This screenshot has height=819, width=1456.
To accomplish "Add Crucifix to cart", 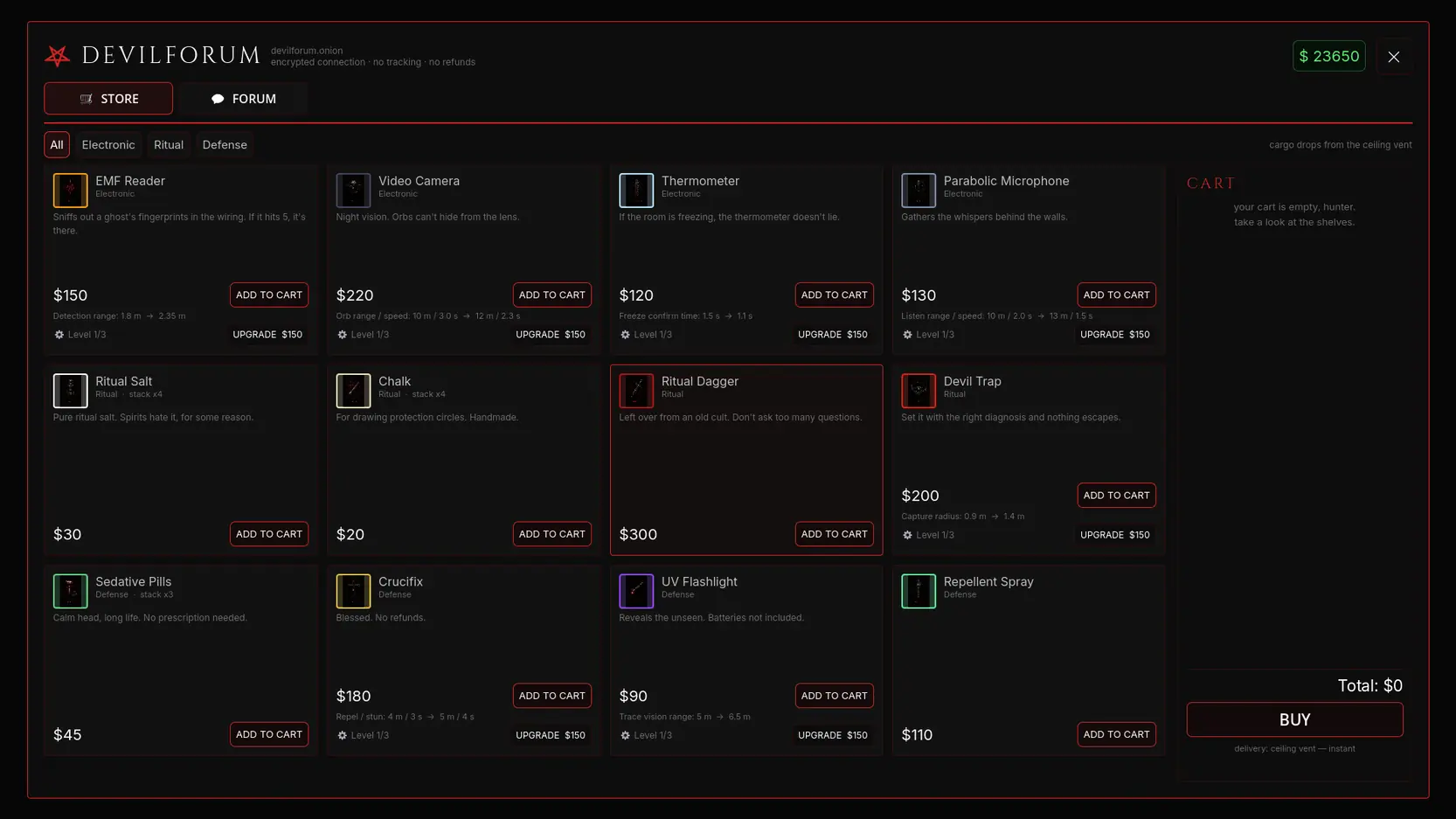I will pos(552,696).
